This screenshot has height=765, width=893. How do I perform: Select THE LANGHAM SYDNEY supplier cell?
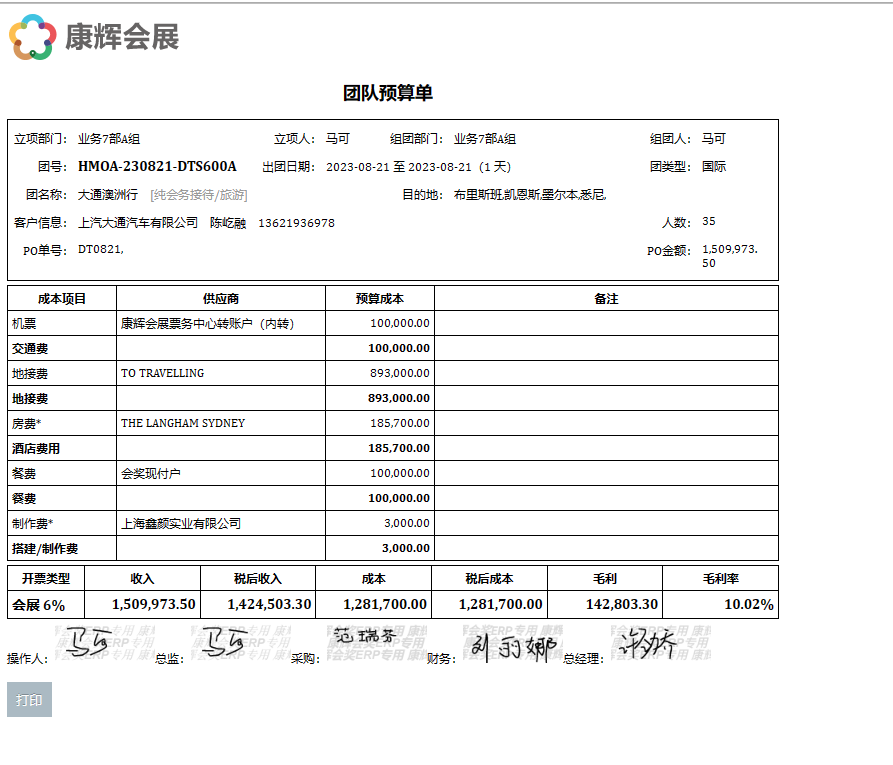click(x=183, y=423)
